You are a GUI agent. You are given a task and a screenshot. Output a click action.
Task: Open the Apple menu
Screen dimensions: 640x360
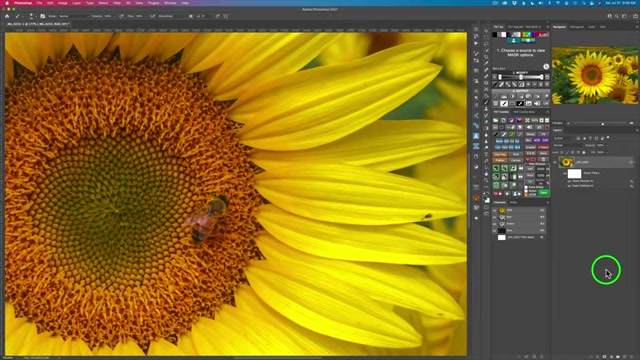7,3
